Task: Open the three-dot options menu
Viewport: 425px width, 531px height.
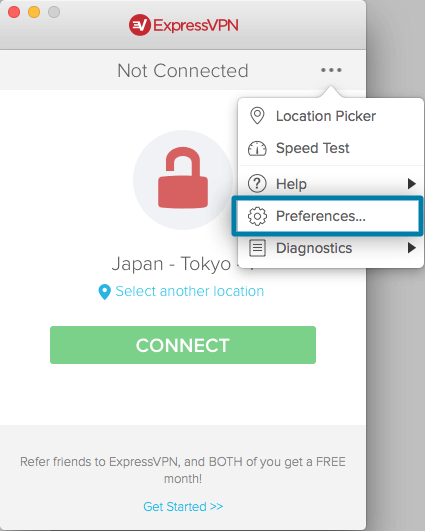Action: coord(331,70)
